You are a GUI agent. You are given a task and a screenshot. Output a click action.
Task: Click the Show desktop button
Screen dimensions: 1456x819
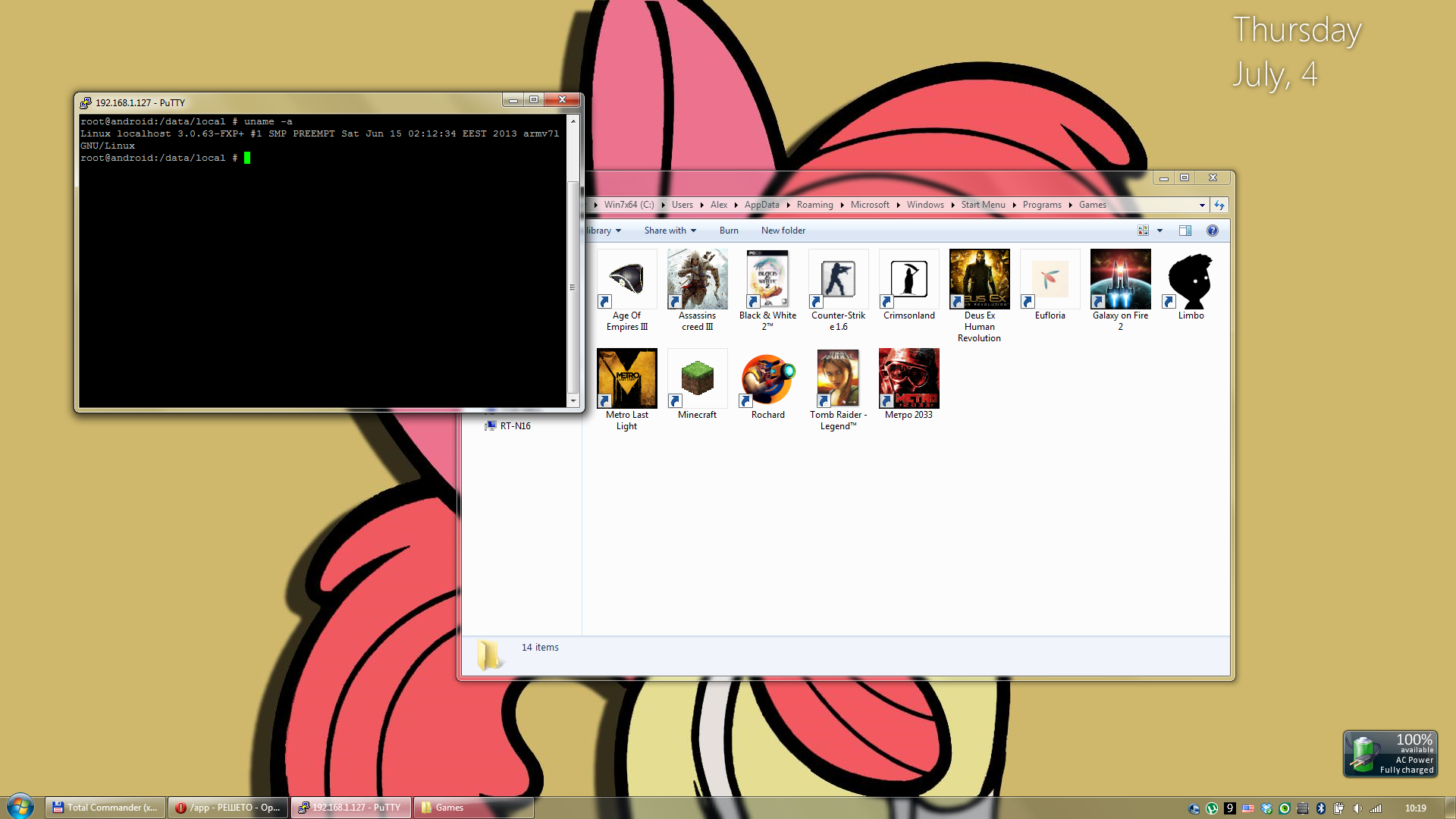1450,808
